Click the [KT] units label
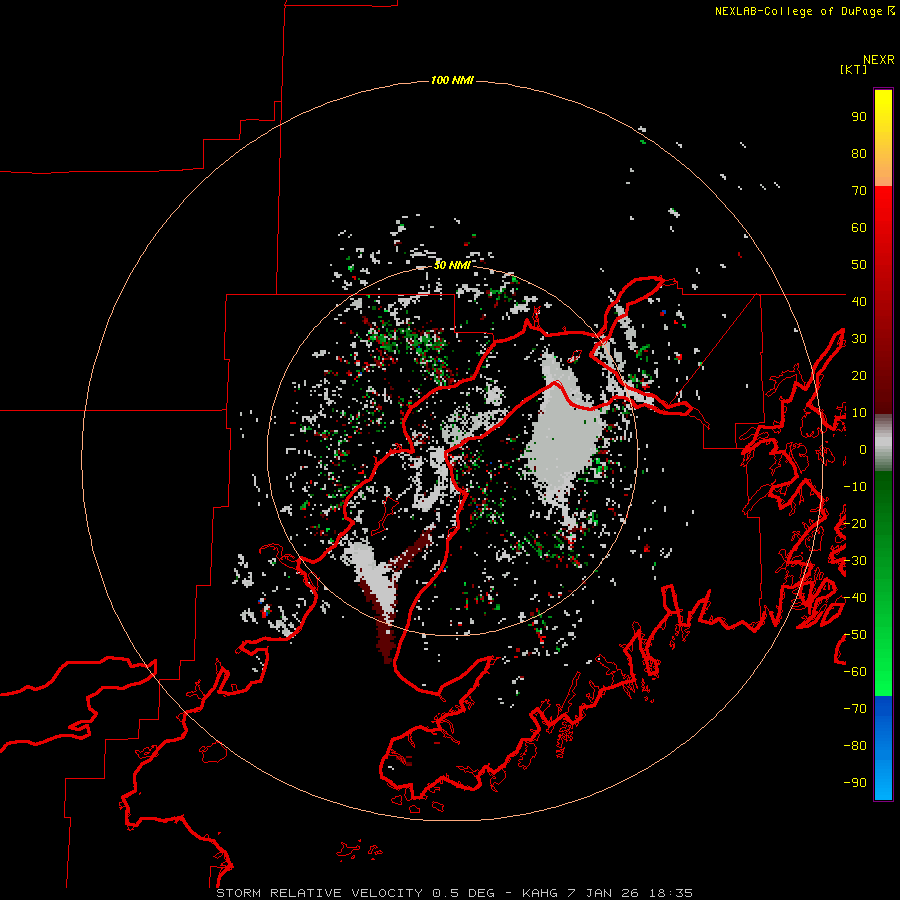Screen dimensions: 900x900 point(854,69)
